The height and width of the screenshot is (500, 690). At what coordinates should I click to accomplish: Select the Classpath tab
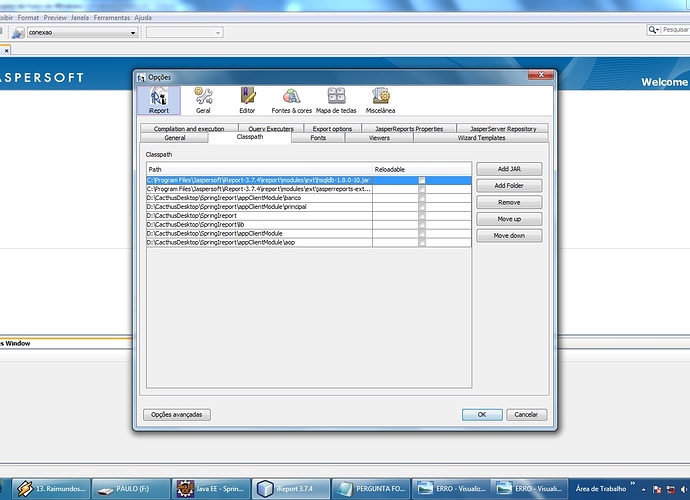[250, 137]
